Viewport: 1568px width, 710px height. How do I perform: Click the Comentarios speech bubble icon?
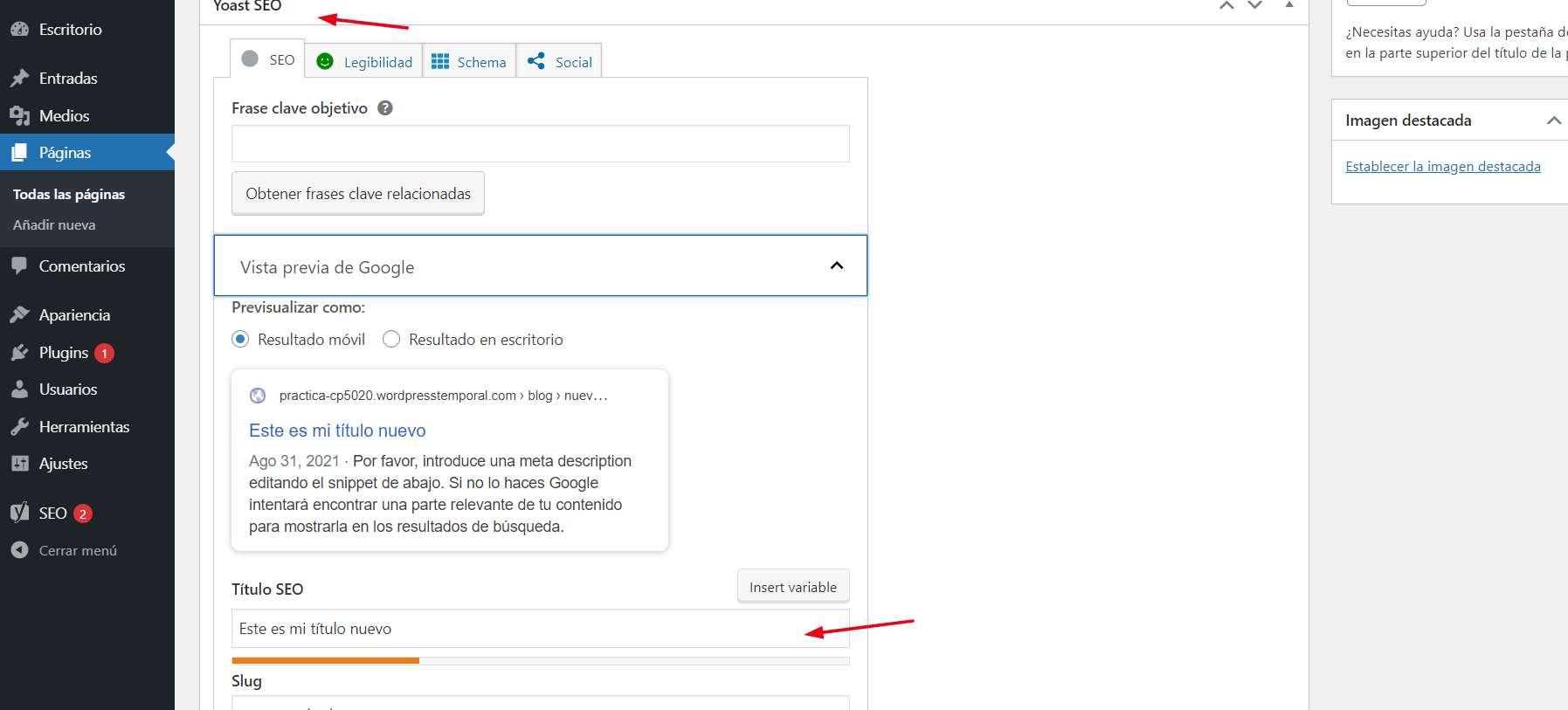[19, 266]
